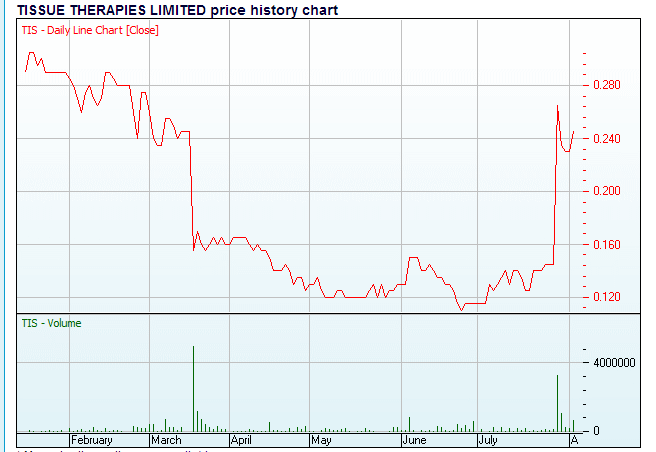656x452 pixels.
Task: Select the July label on the time axis
Action: (x=487, y=440)
